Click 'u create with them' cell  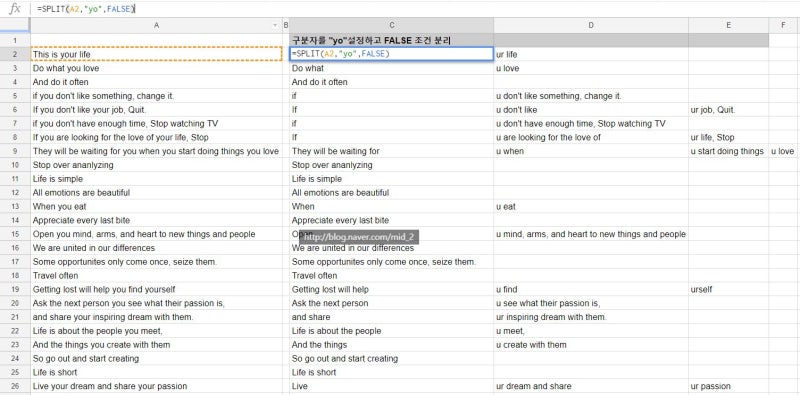pos(591,345)
